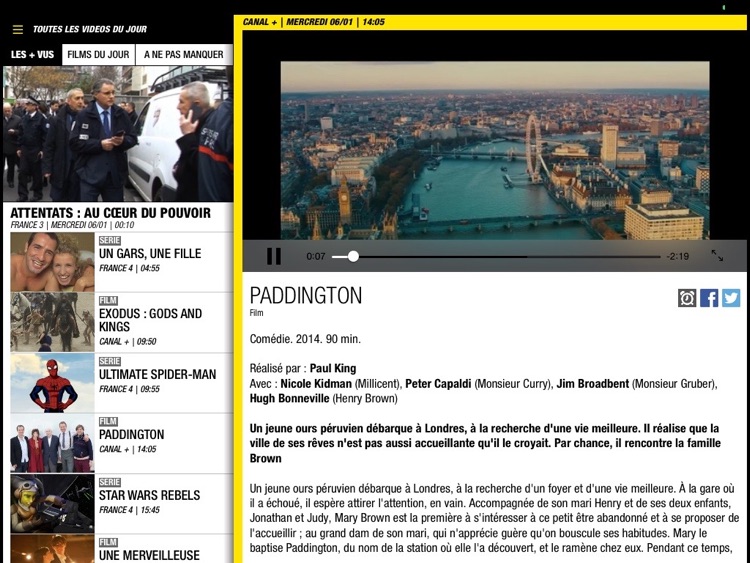Pause the Paddington video
The height and width of the screenshot is (563, 750).
pos(274,256)
